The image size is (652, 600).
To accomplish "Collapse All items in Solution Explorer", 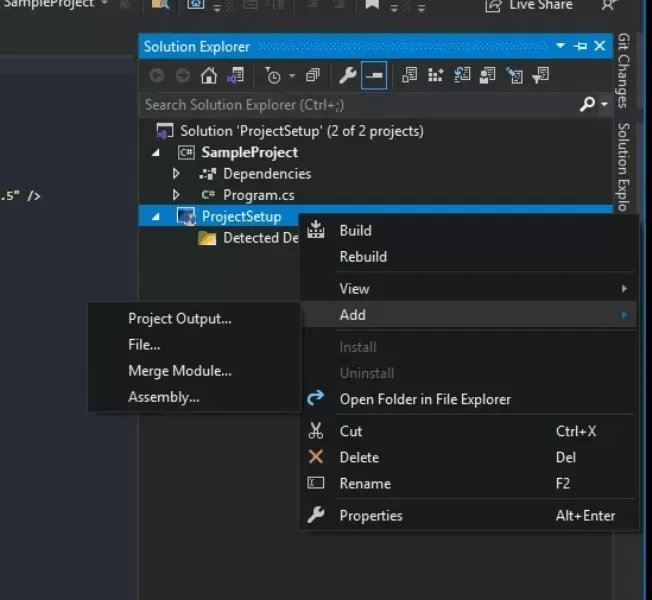I will pyautogui.click(x=312, y=76).
